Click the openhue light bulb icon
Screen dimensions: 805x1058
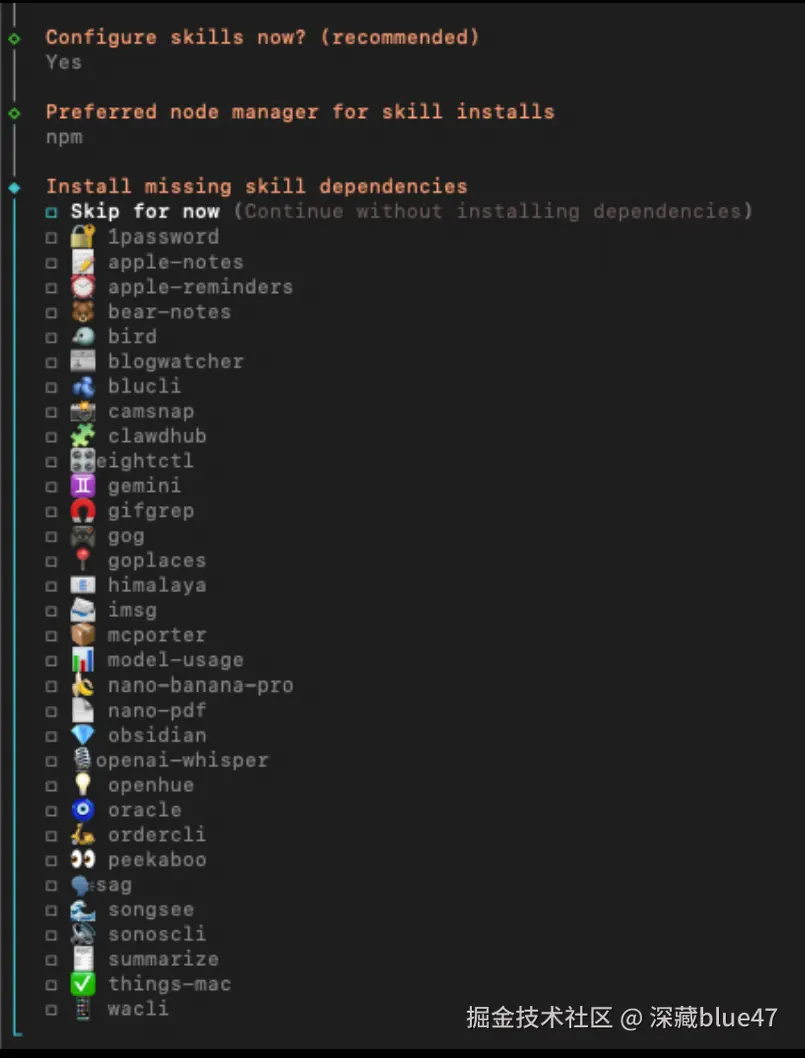pos(83,785)
